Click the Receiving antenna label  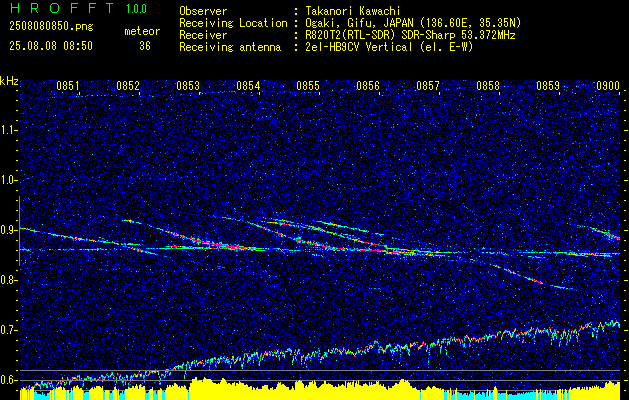230,47
